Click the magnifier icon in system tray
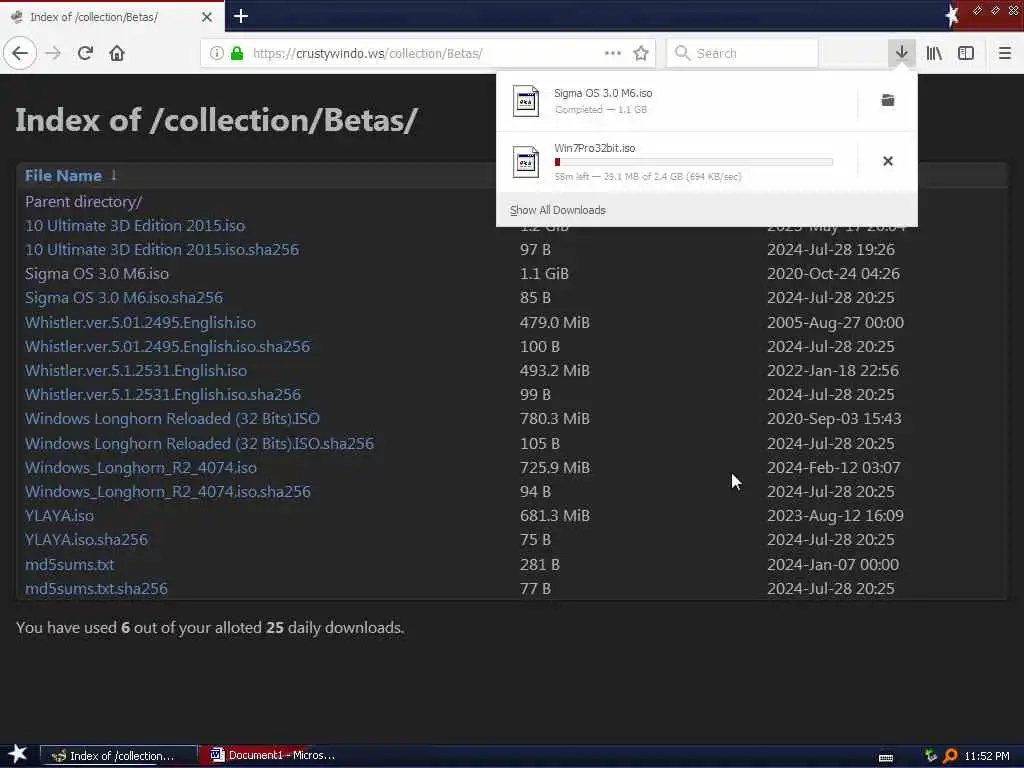This screenshot has width=1024, height=768. (x=950, y=756)
